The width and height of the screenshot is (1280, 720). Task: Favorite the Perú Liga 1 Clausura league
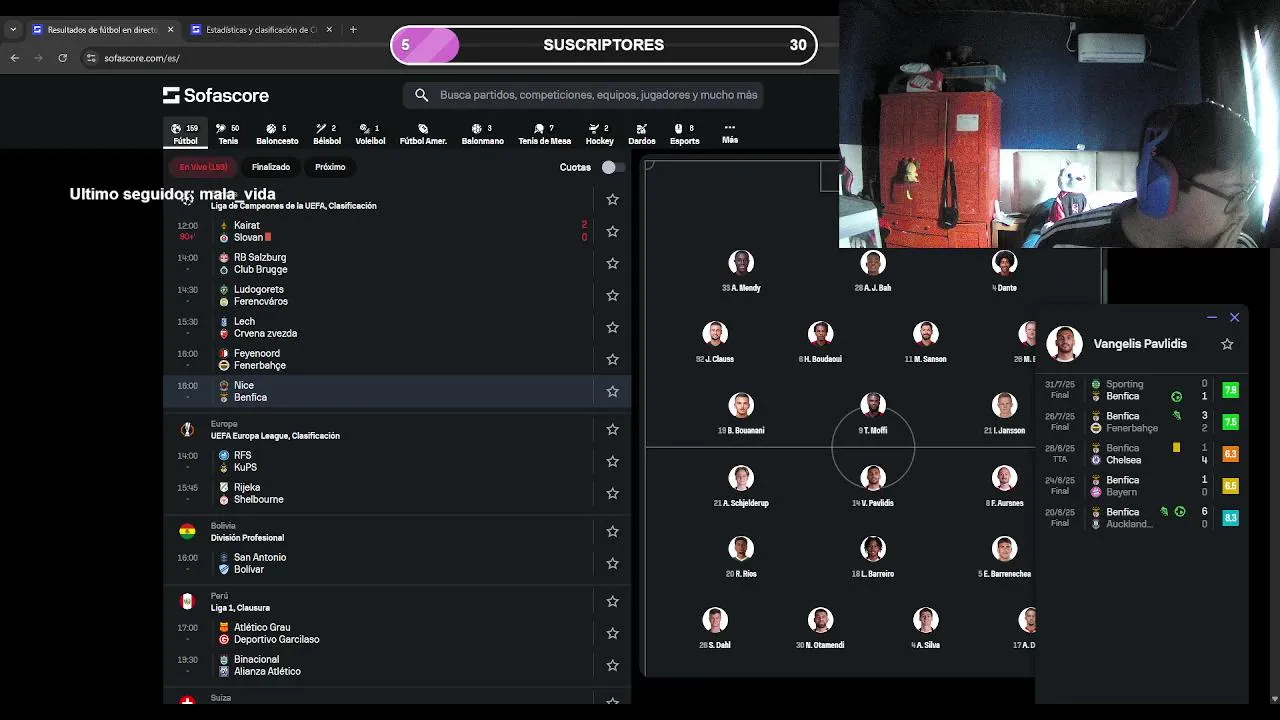pyautogui.click(x=612, y=601)
